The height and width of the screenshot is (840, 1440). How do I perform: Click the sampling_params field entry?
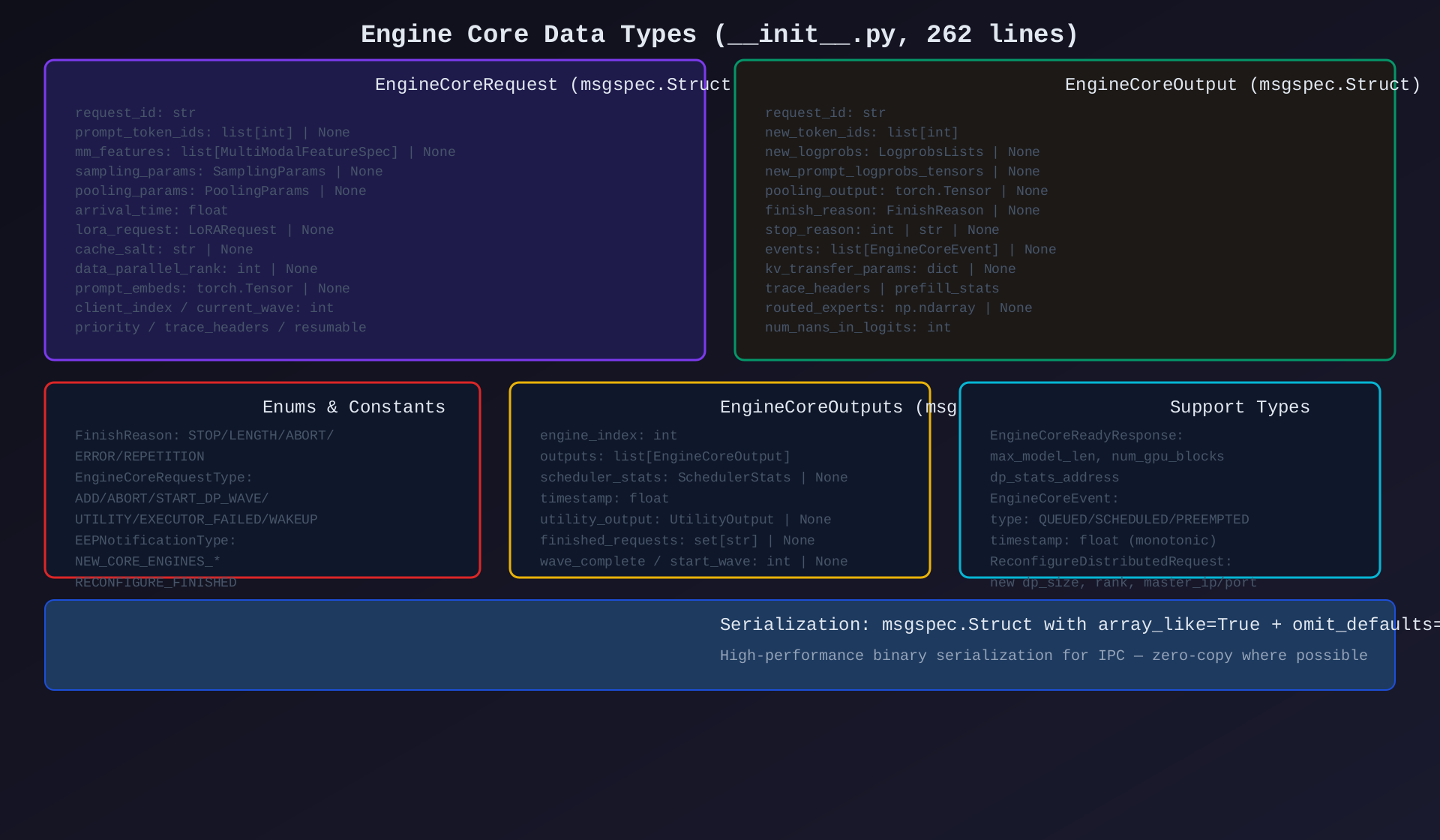click(229, 172)
